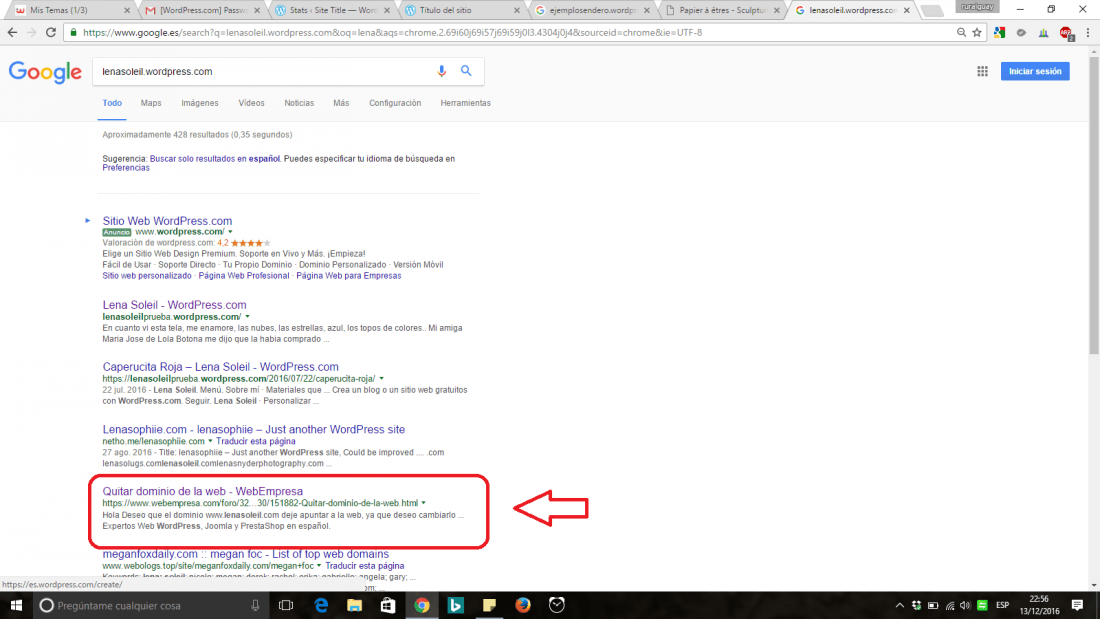Open the Configuración search menu
This screenshot has width=1100, height=619.
395,103
